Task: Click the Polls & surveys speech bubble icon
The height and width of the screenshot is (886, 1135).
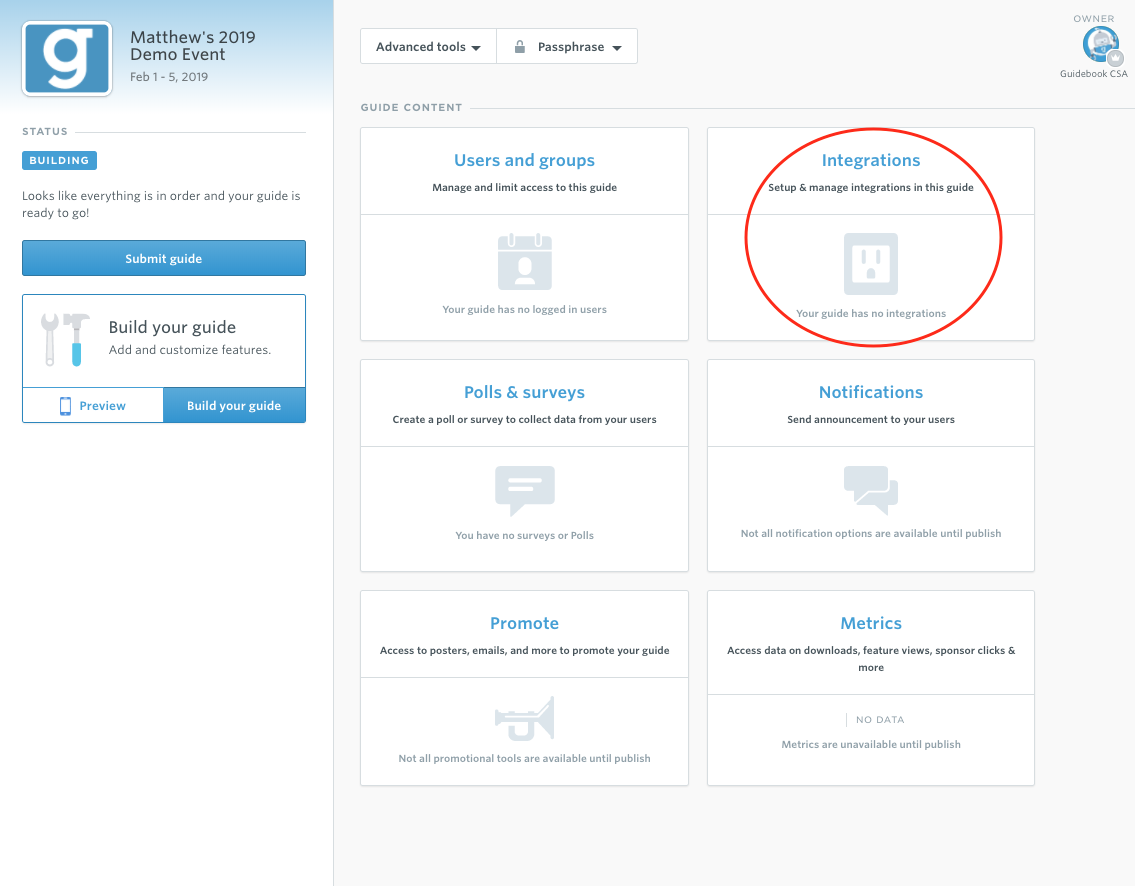Action: tap(525, 490)
